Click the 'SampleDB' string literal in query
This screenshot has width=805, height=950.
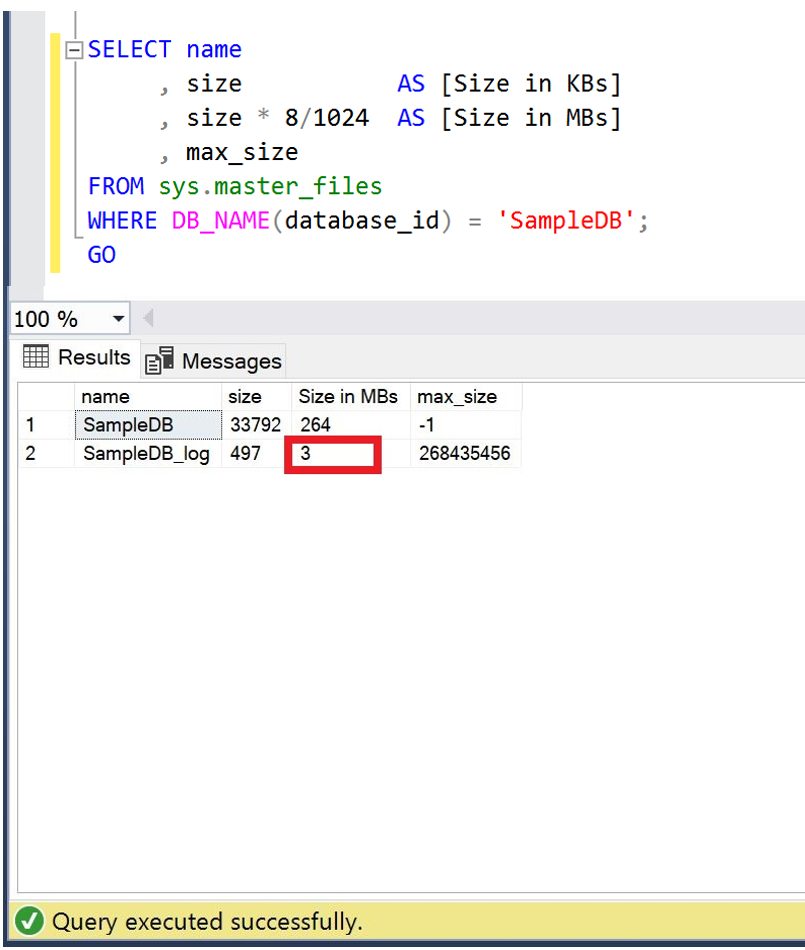[568, 221]
